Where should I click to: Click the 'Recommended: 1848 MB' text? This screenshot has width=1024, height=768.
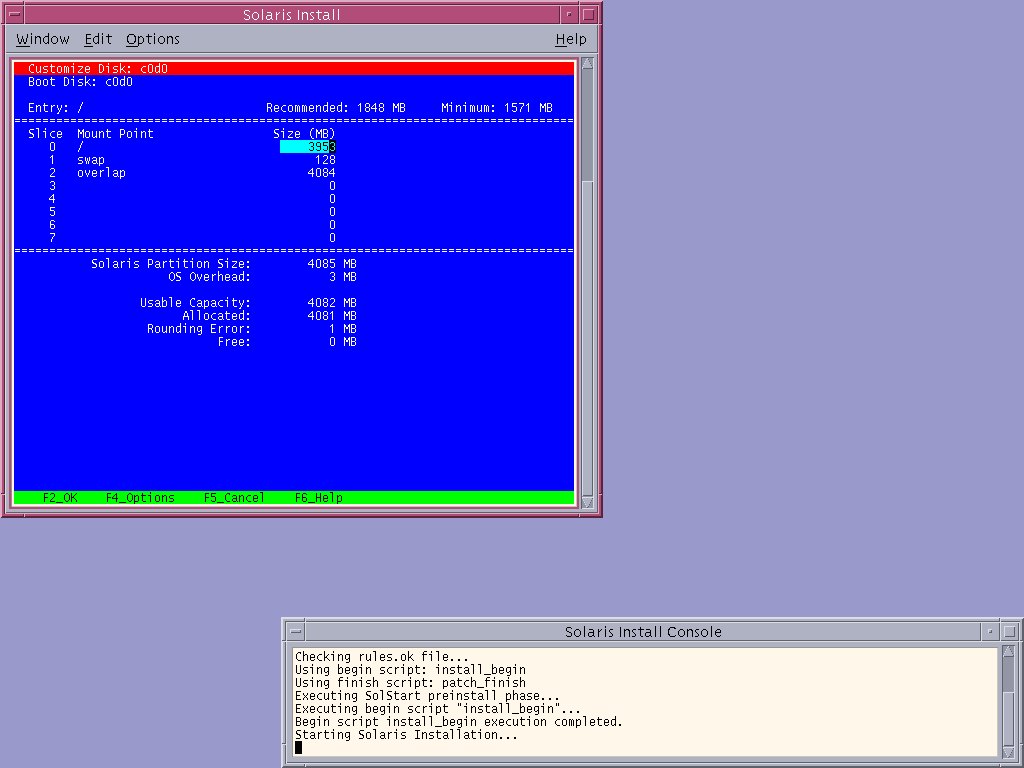[336, 108]
